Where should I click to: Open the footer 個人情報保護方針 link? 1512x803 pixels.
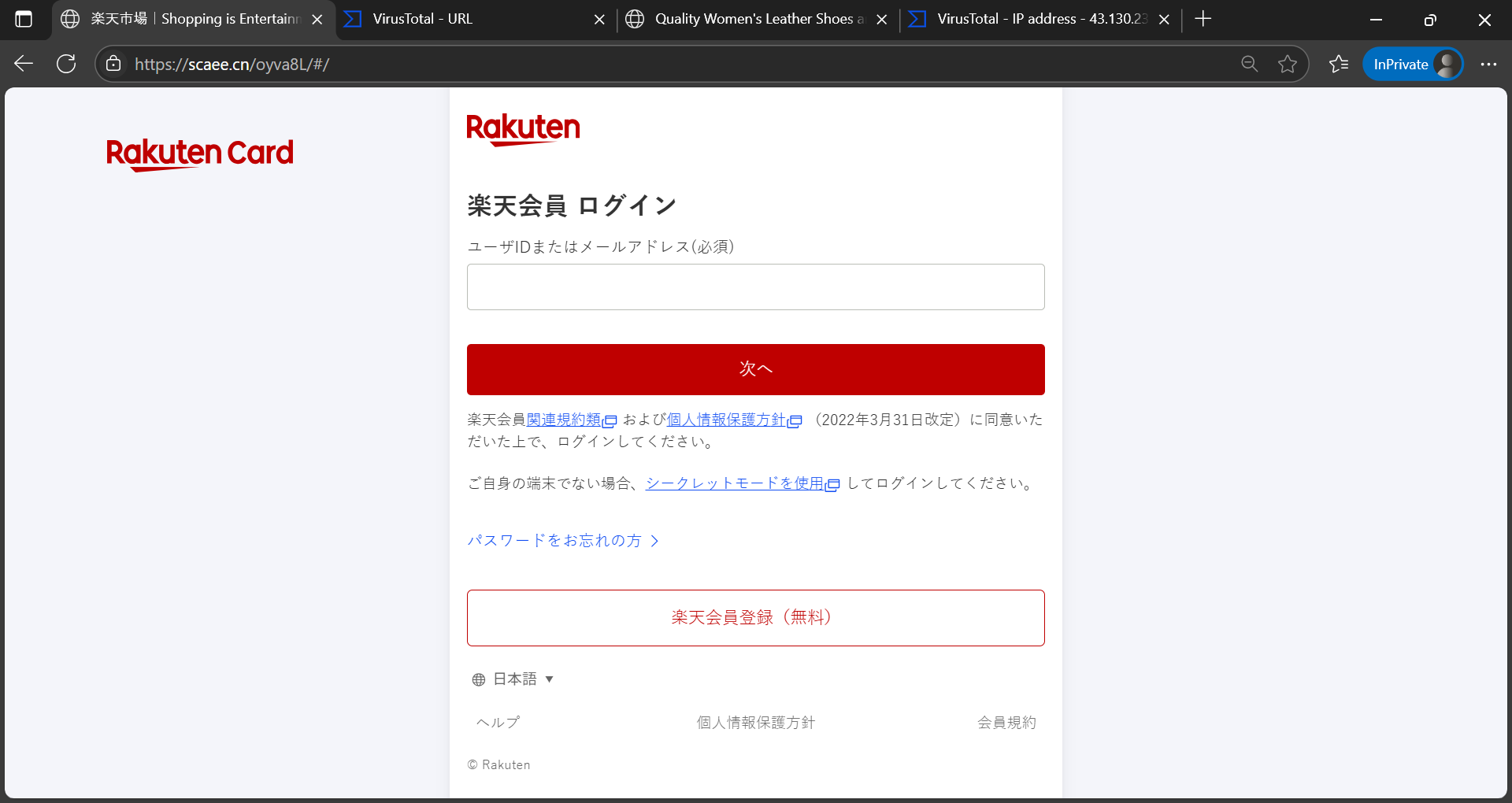point(755,722)
